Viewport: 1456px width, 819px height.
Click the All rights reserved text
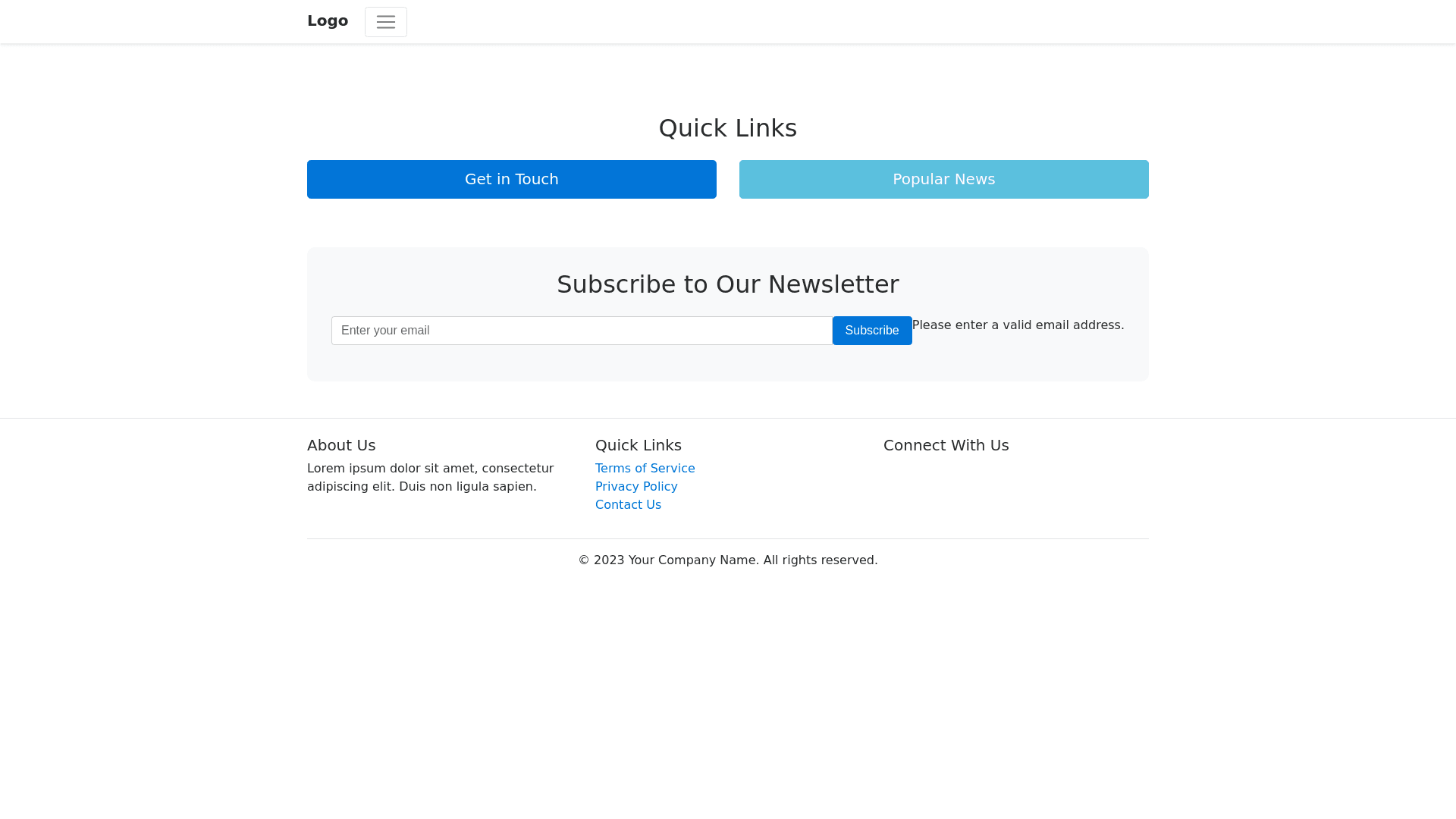click(820, 560)
